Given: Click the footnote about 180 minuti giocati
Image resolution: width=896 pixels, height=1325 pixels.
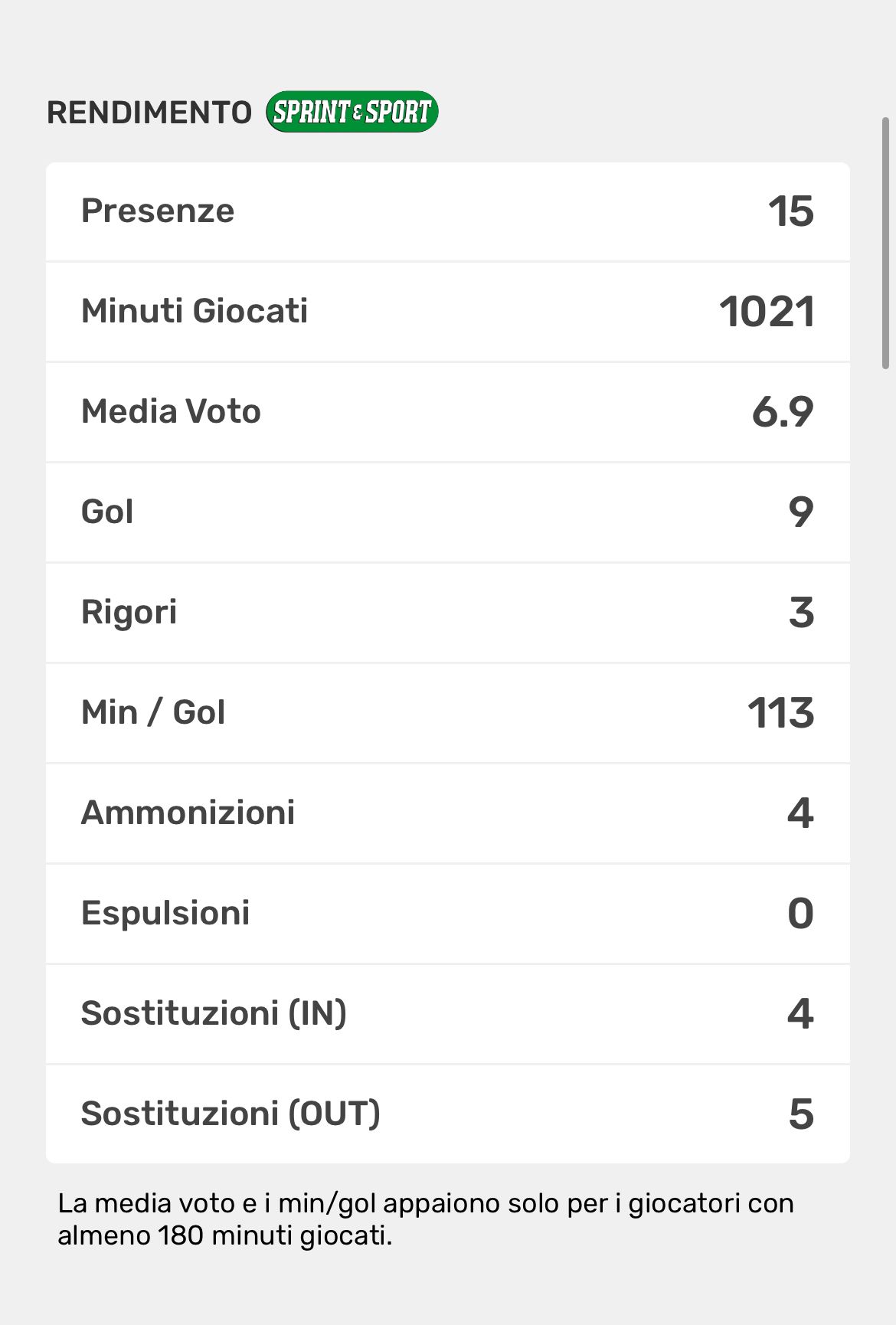Looking at the screenshot, I should pos(425,1219).
